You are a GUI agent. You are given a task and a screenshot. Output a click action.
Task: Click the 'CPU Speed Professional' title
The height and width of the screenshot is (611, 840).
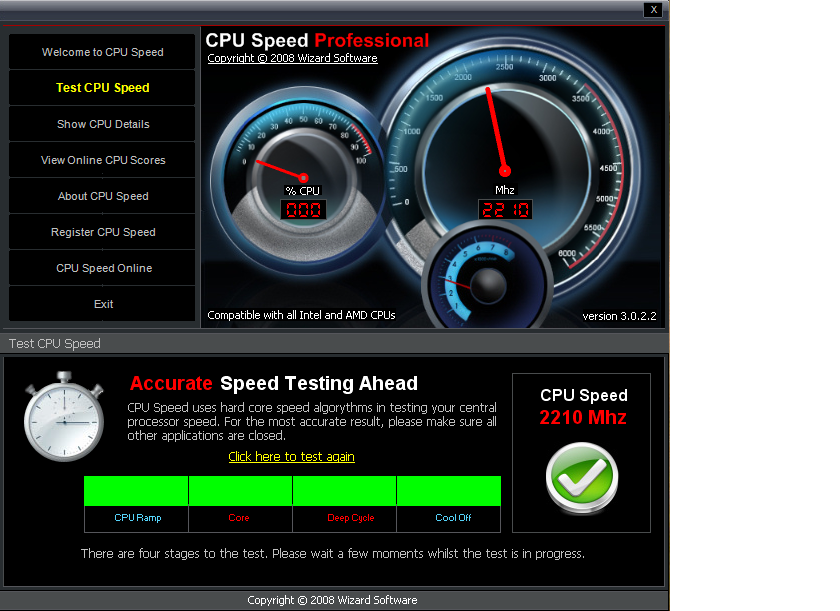click(x=317, y=40)
